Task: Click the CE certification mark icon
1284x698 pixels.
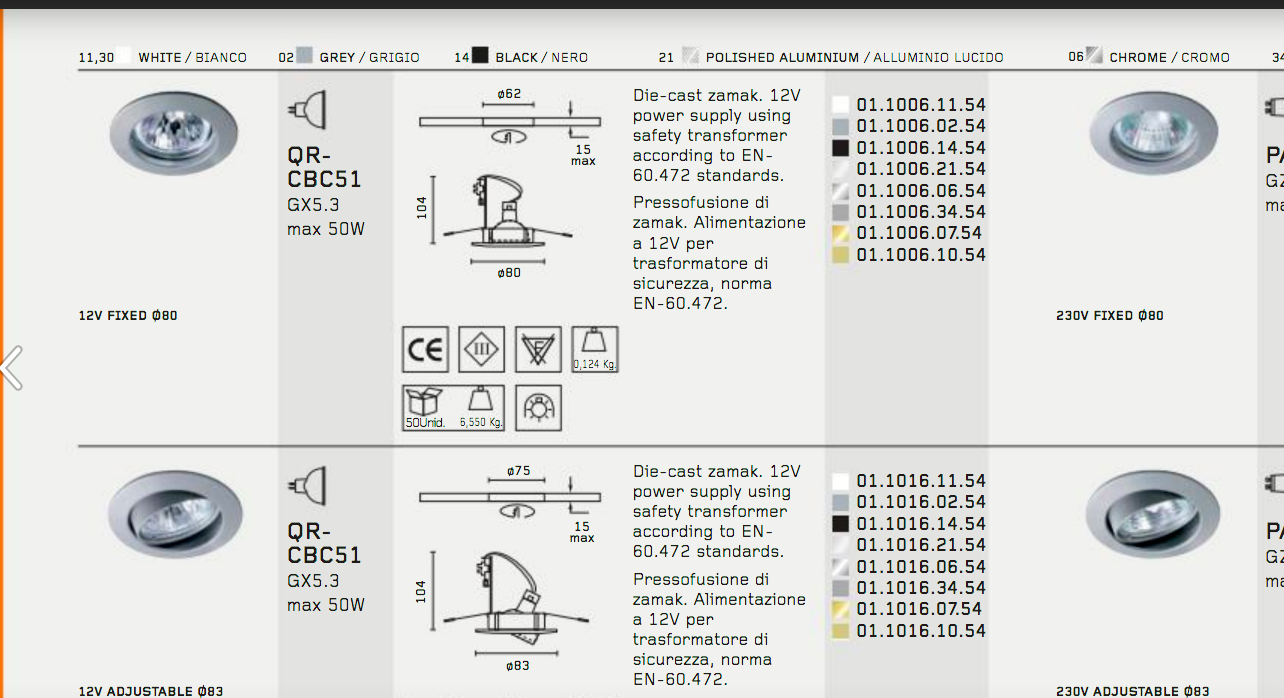Action: tap(425, 350)
